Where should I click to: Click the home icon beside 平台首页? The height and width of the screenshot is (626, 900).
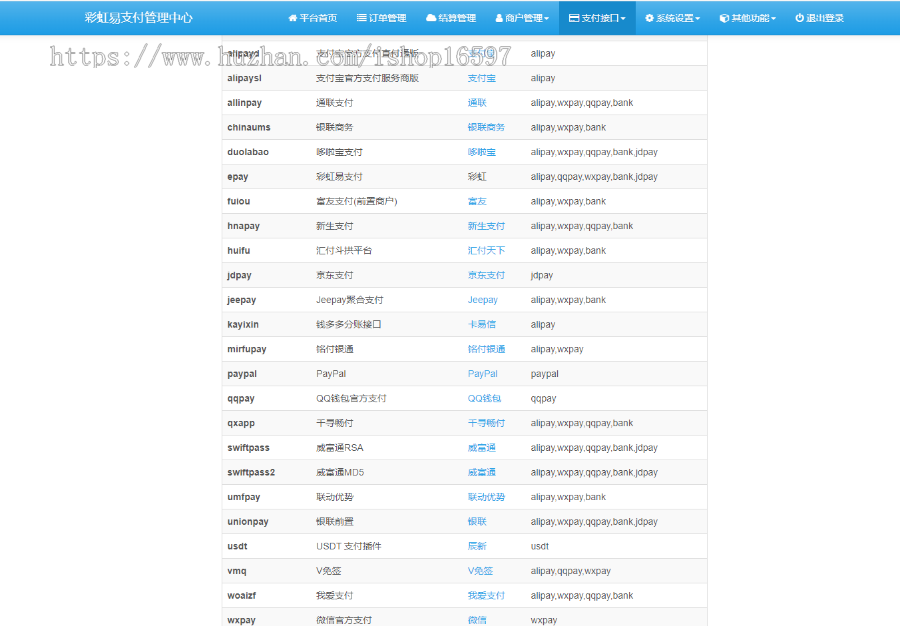tap(293, 18)
